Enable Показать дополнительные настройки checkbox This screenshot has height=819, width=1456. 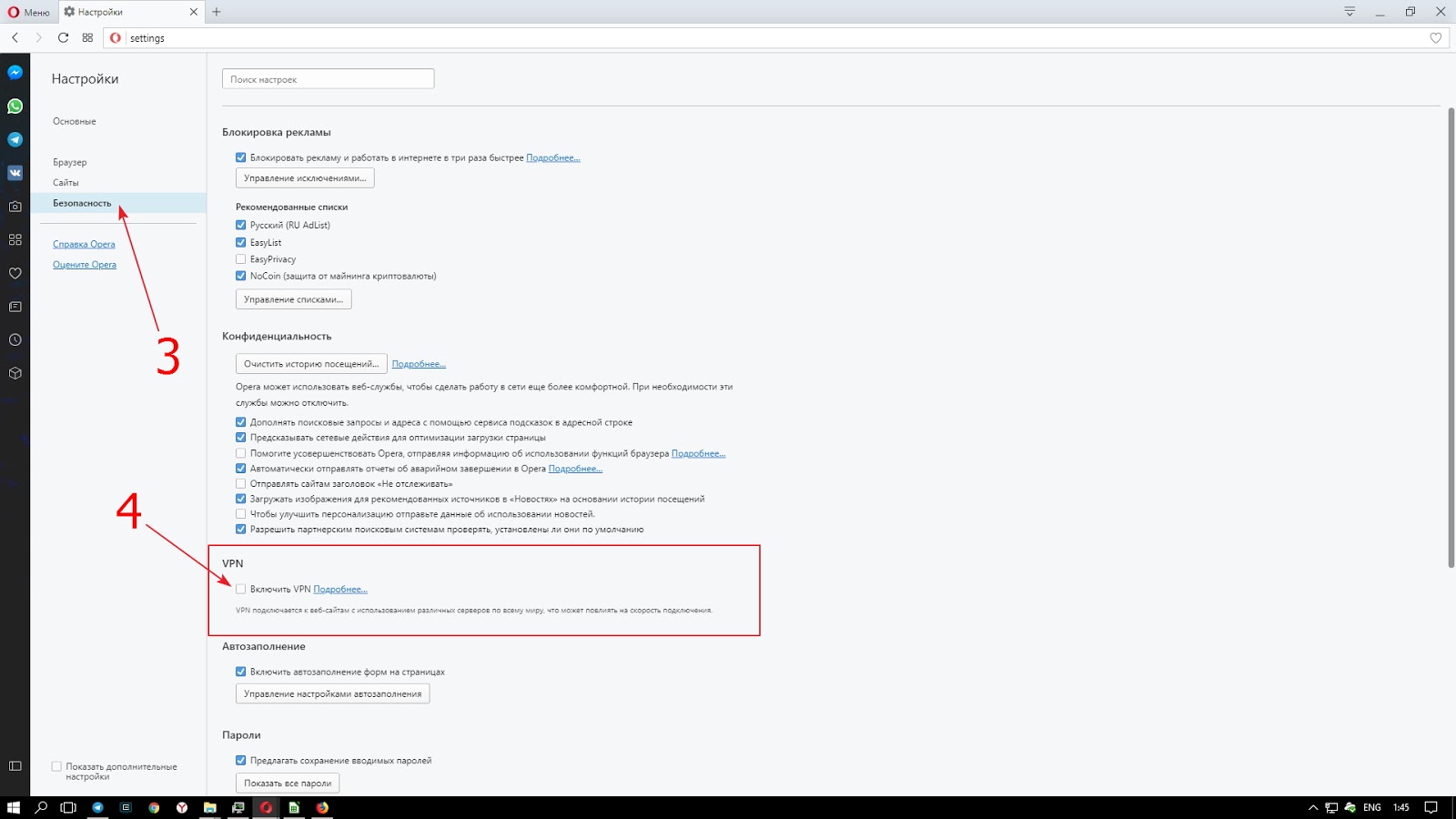56,766
